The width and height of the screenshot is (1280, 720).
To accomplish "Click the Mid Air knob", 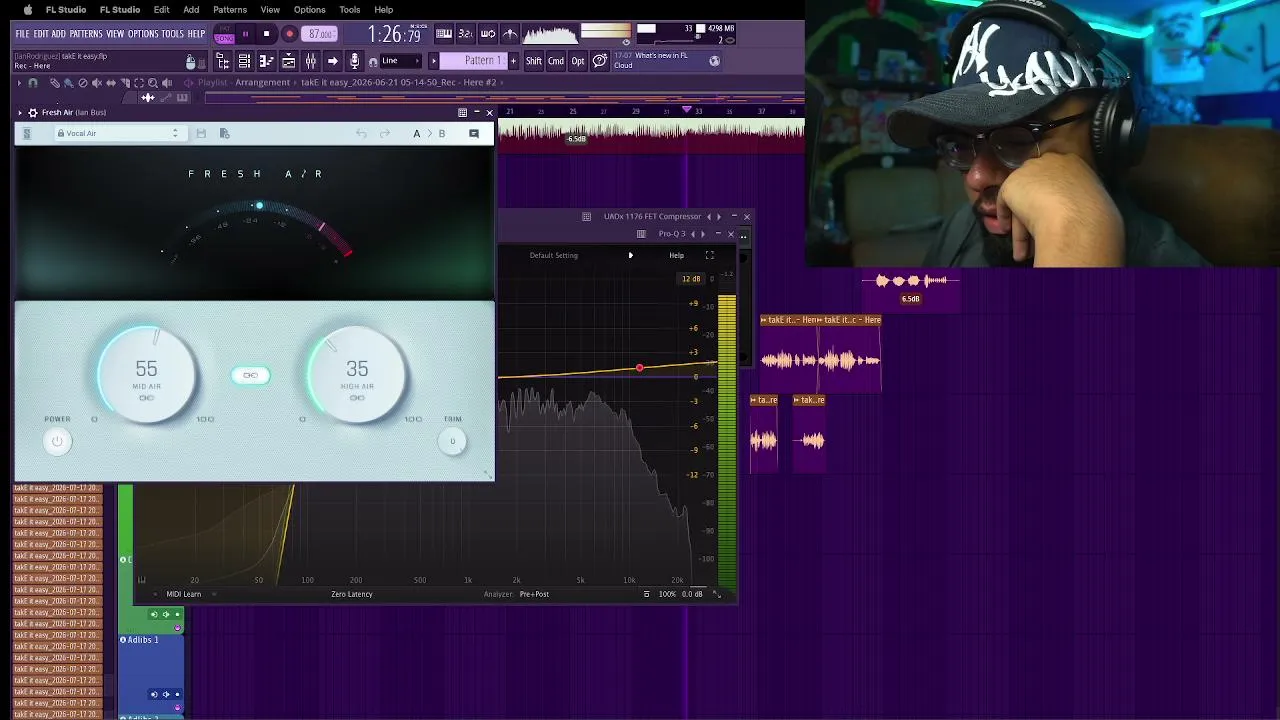I will click(147, 375).
